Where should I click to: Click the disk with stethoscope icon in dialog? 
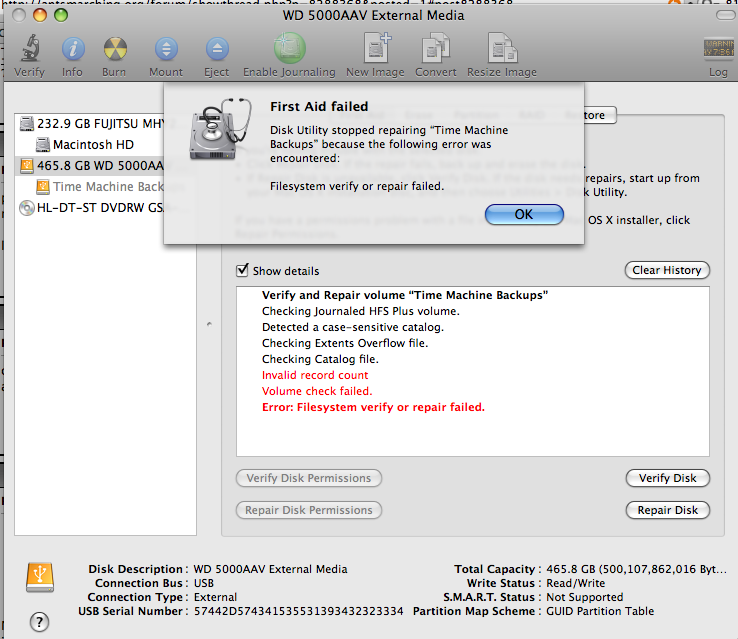click(220, 129)
